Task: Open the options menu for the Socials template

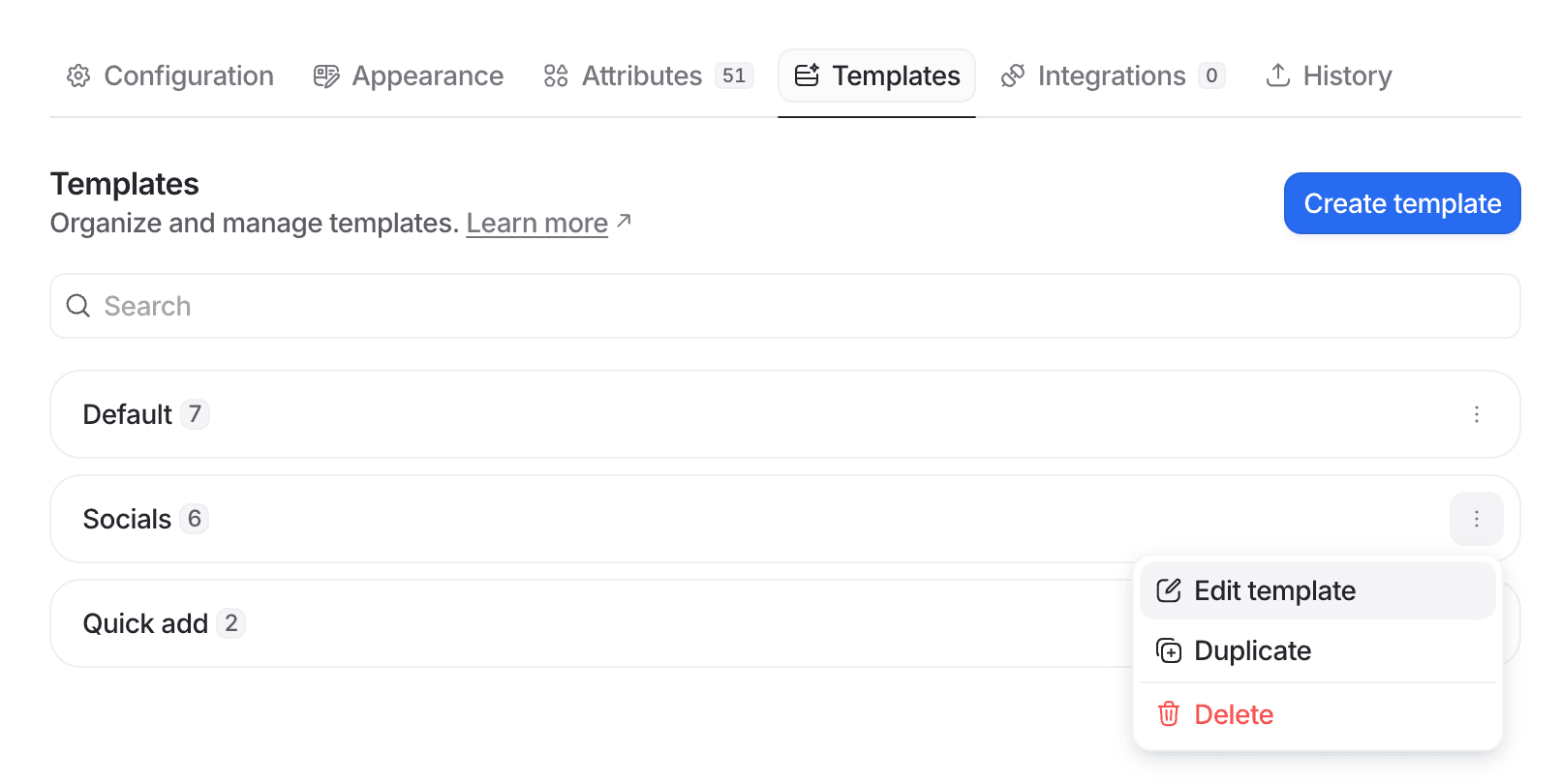Action: 1477,519
